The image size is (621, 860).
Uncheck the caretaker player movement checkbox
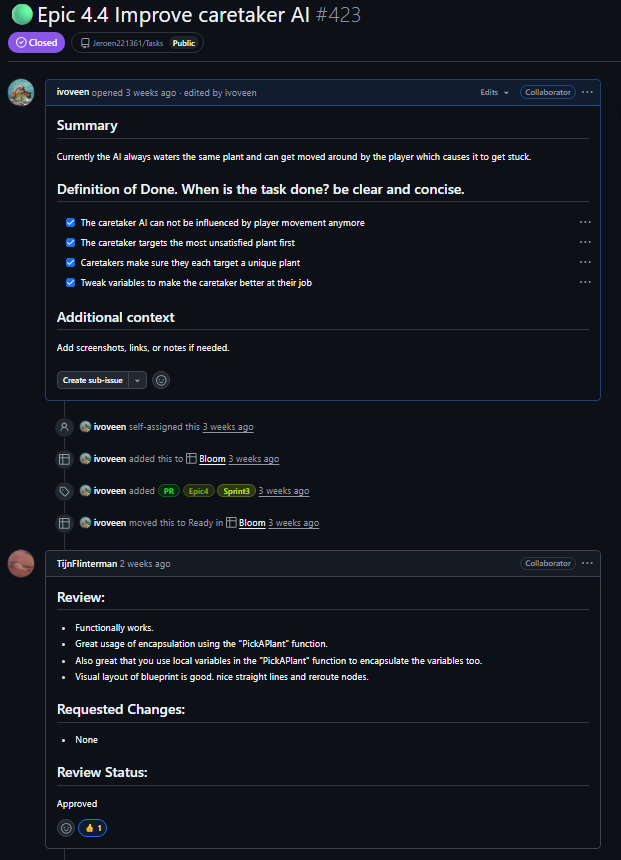70,222
